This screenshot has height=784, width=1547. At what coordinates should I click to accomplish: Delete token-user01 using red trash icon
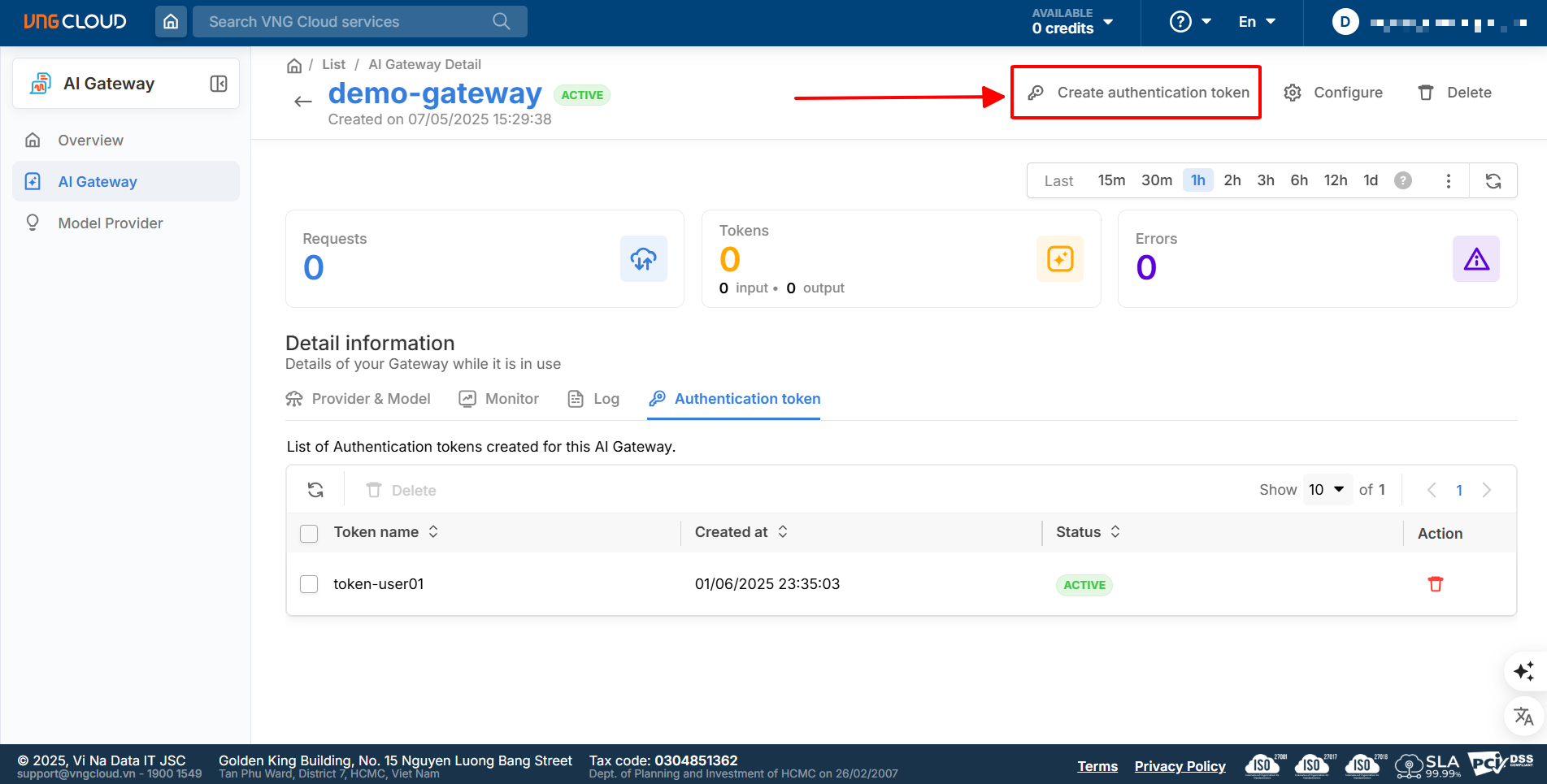pos(1435,584)
